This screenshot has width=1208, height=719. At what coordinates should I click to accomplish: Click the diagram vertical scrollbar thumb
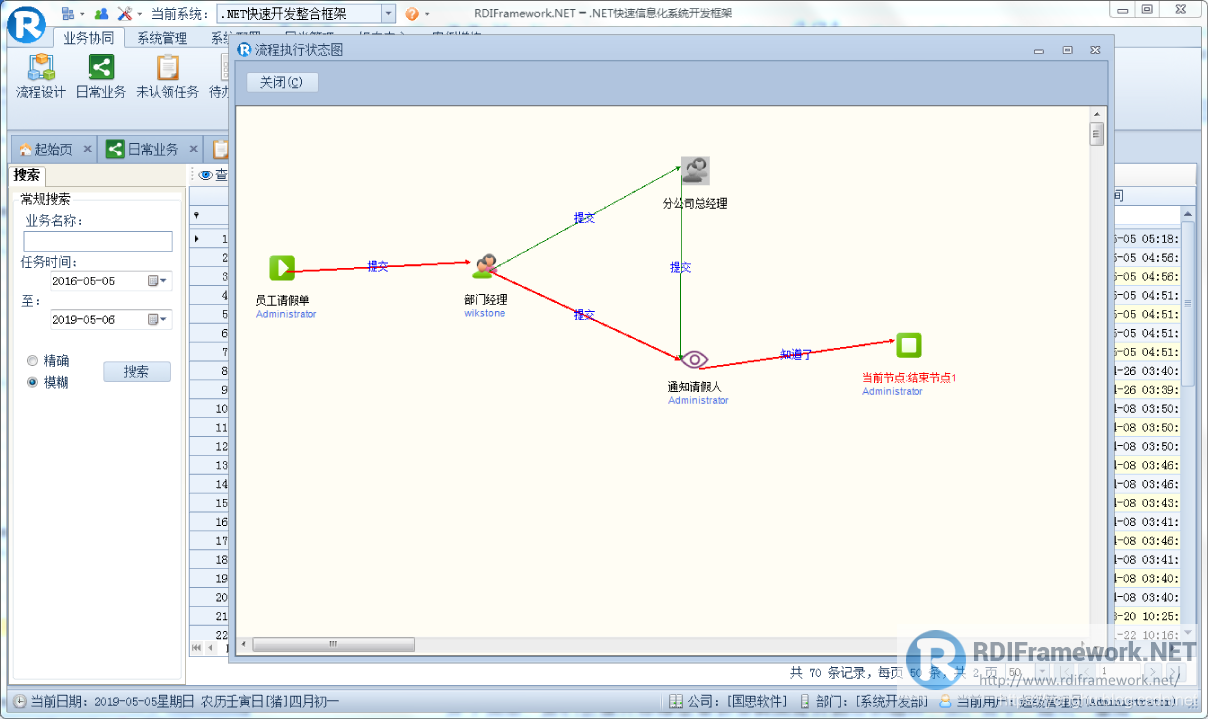(x=1097, y=134)
